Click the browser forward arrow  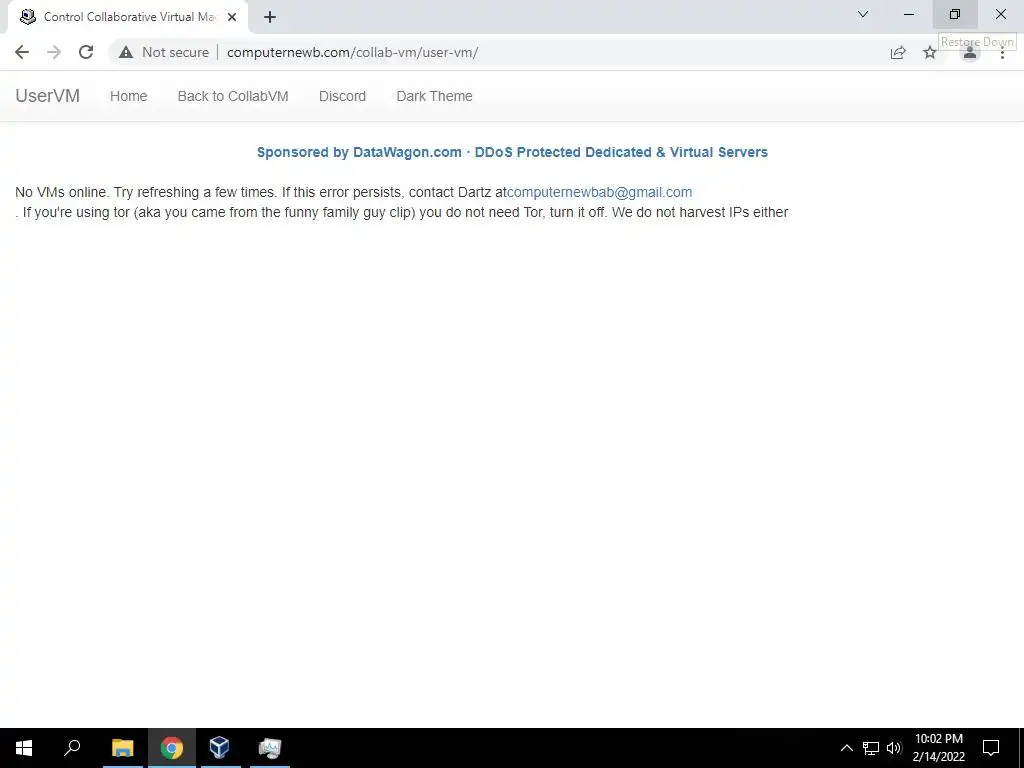pyautogui.click(x=54, y=52)
